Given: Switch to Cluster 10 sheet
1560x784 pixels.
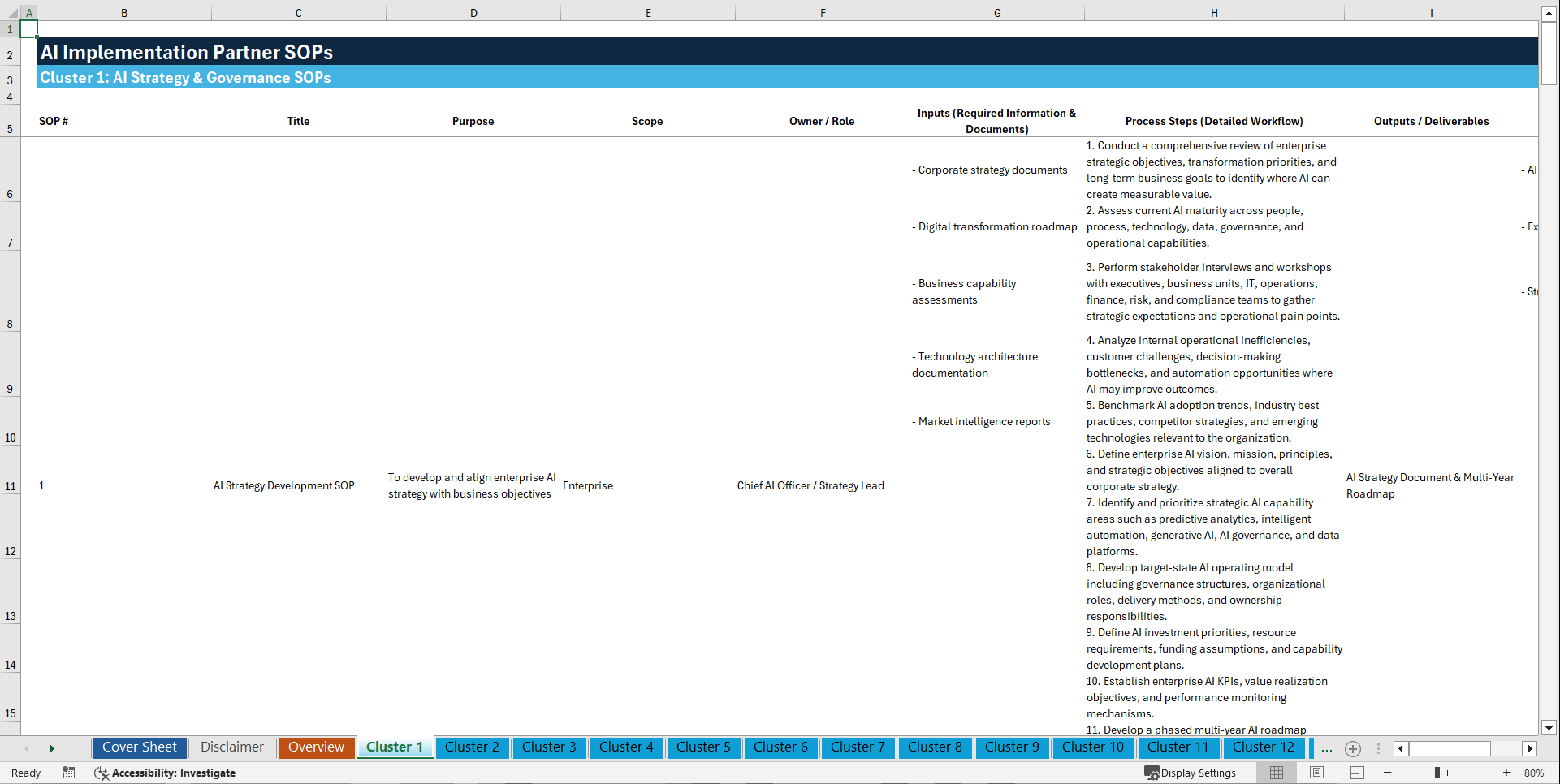Looking at the screenshot, I should (1093, 747).
